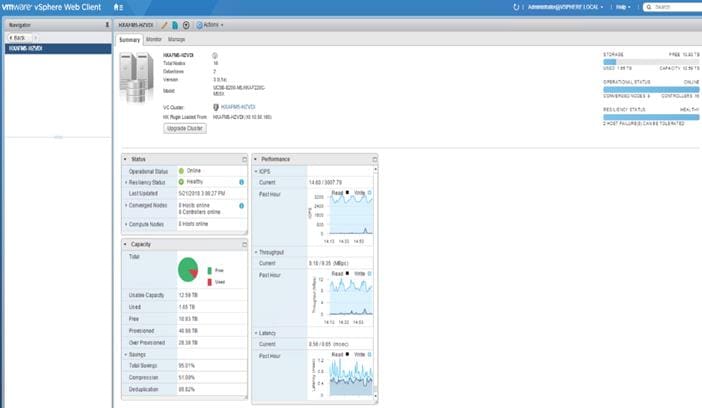The width and height of the screenshot is (702, 408).
Task: Expand the Converged Nodes row
Action: tap(126, 206)
